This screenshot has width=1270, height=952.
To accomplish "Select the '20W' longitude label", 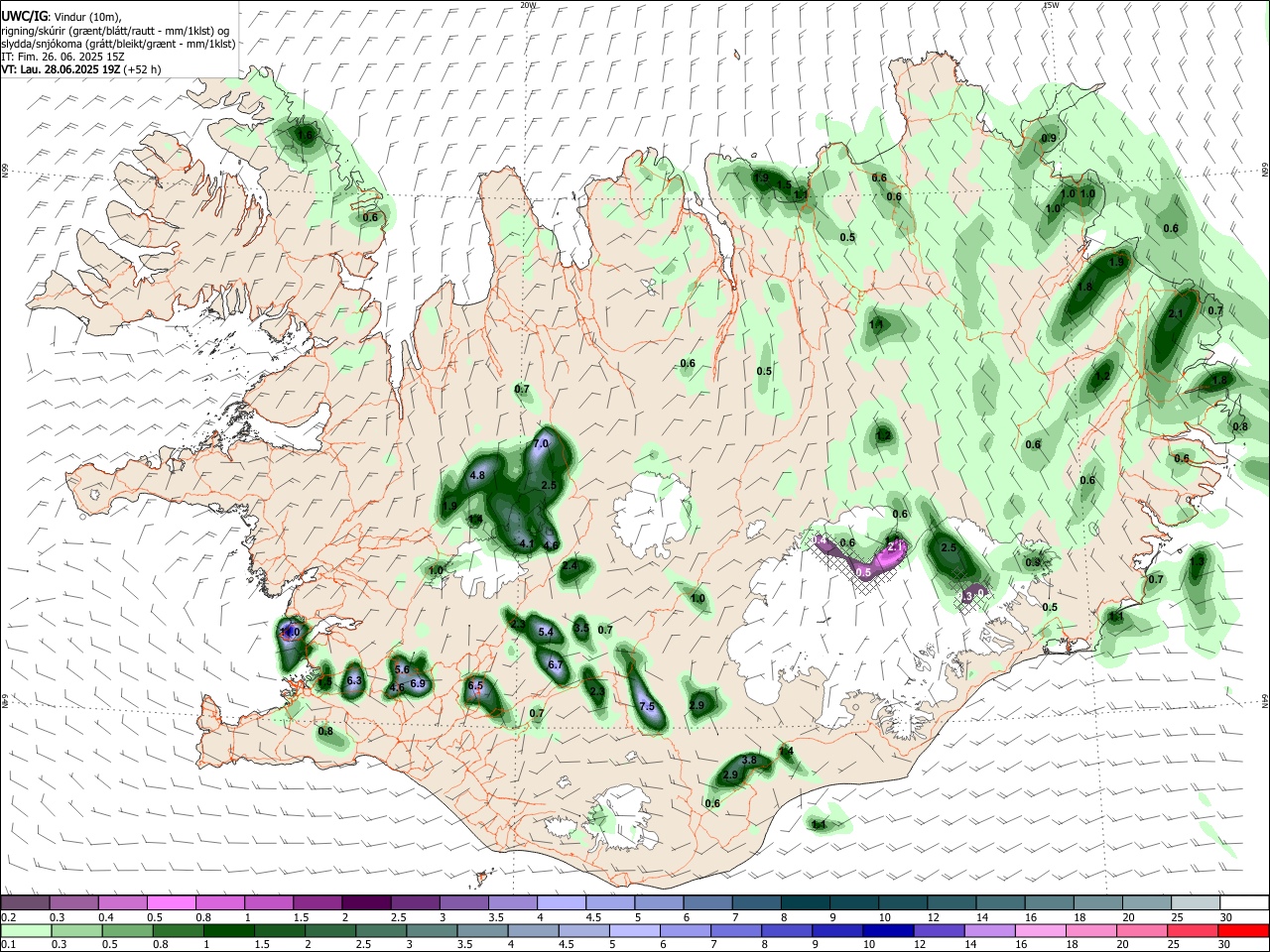I will tap(528, 5).
